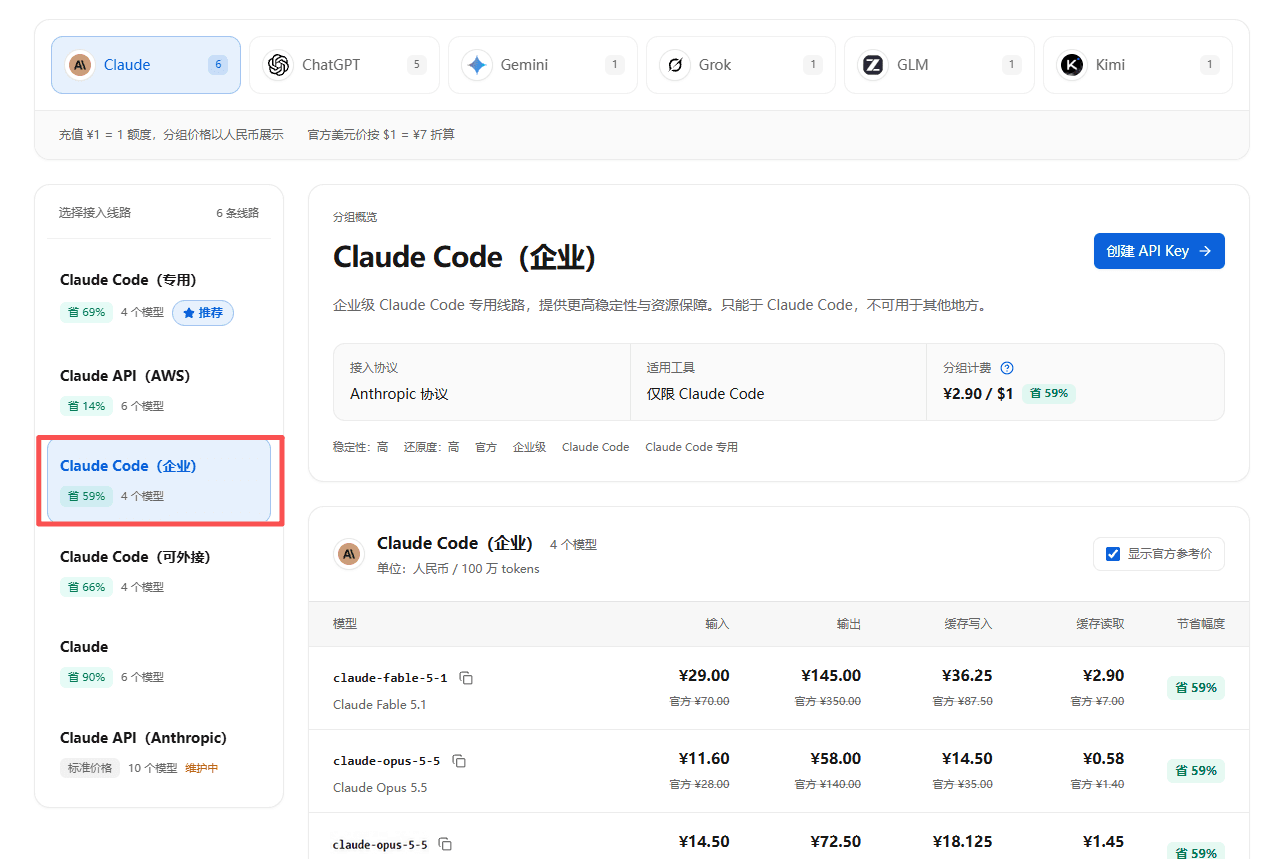This screenshot has height=859, width=1279.
Task: Click the 省 90% badge
Action: click(86, 677)
